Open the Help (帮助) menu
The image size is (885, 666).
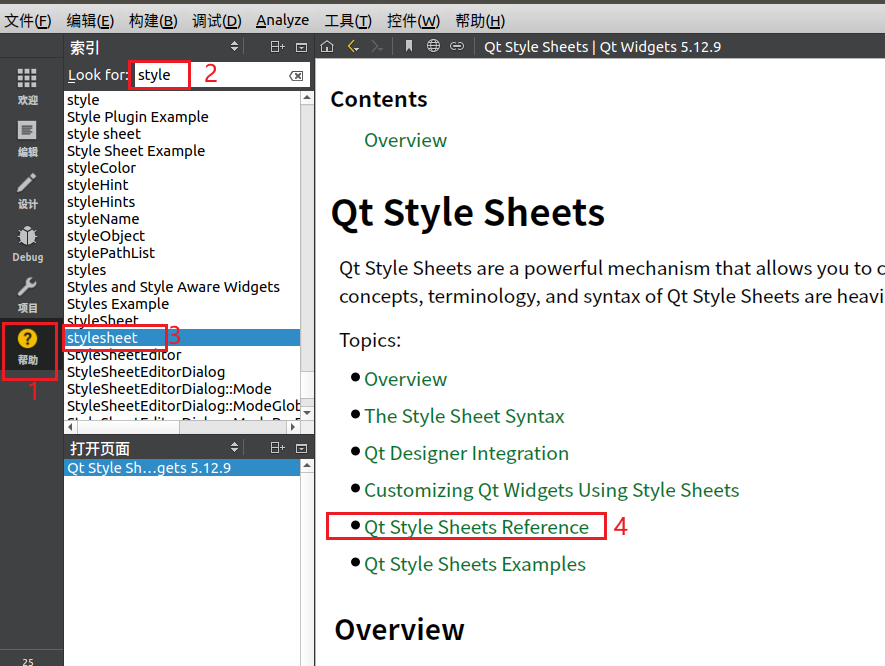pyautogui.click(x=480, y=21)
